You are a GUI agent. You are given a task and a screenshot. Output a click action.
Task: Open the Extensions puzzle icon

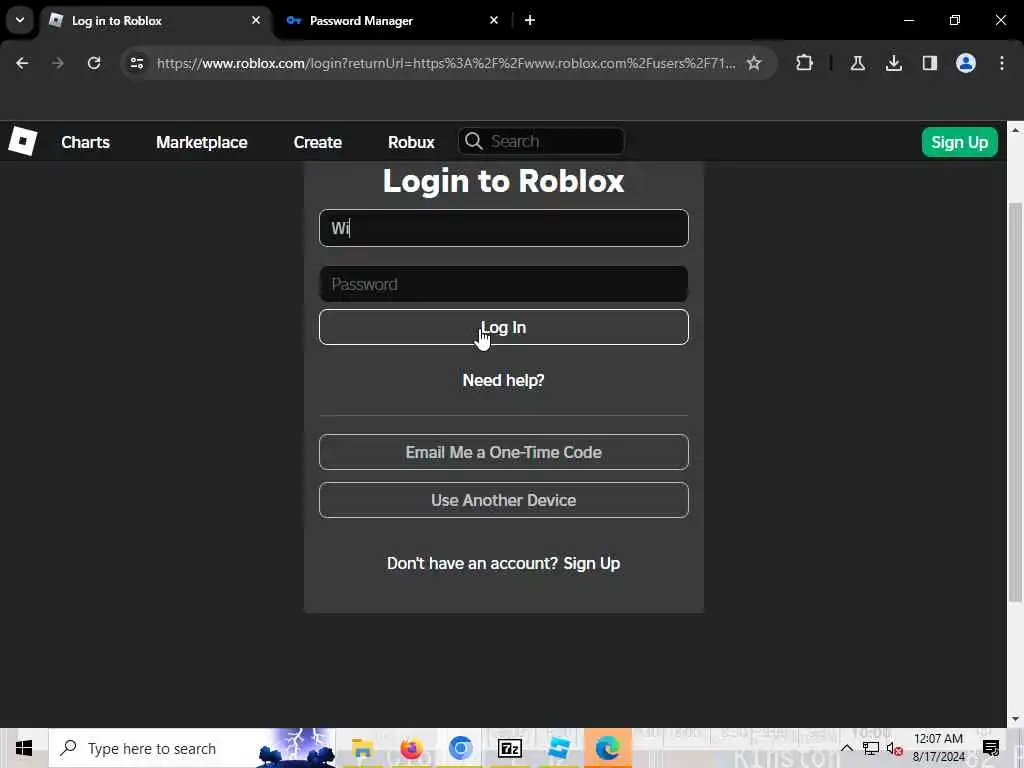805,63
